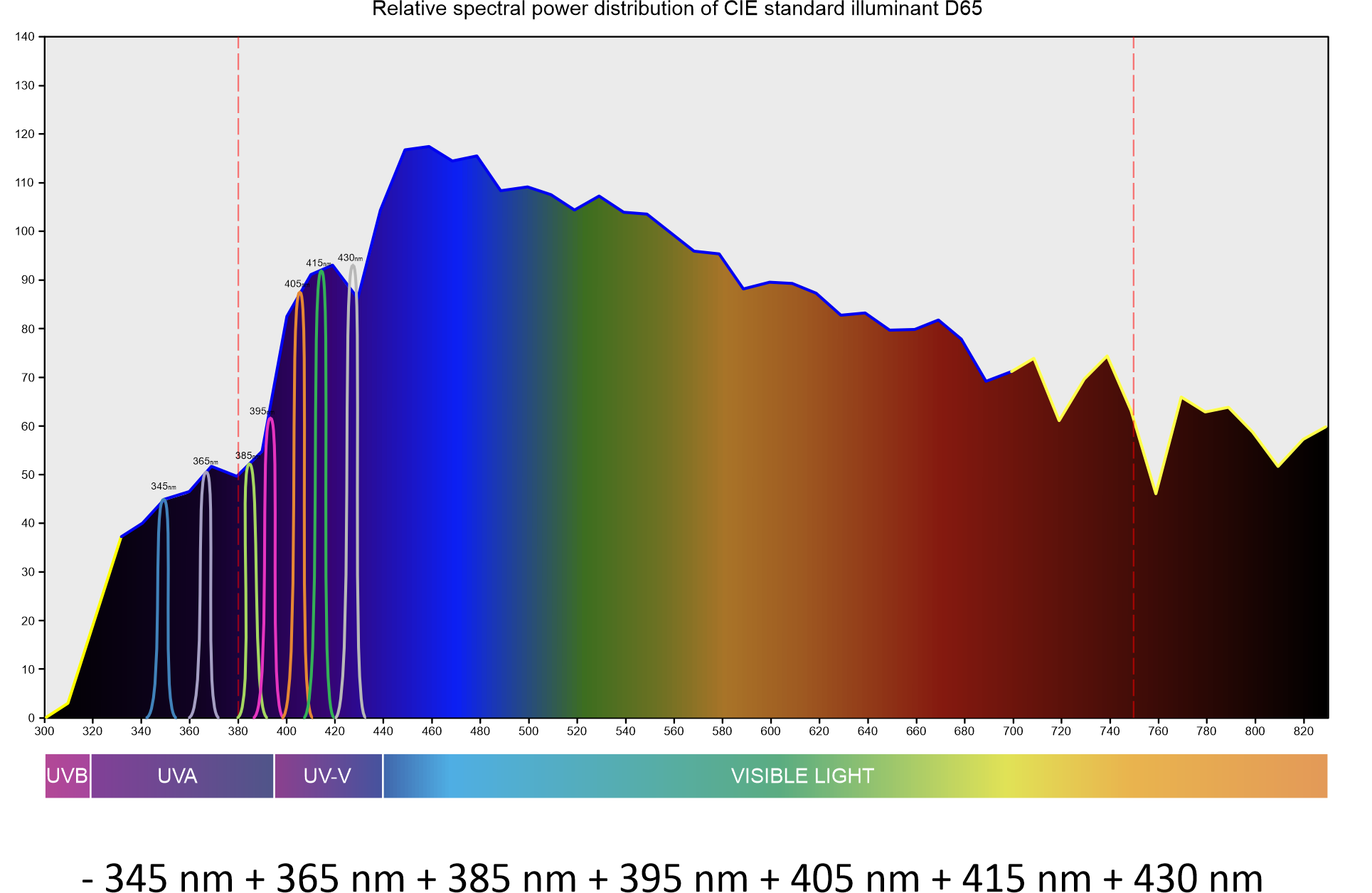Click the 430nm label

[350, 258]
